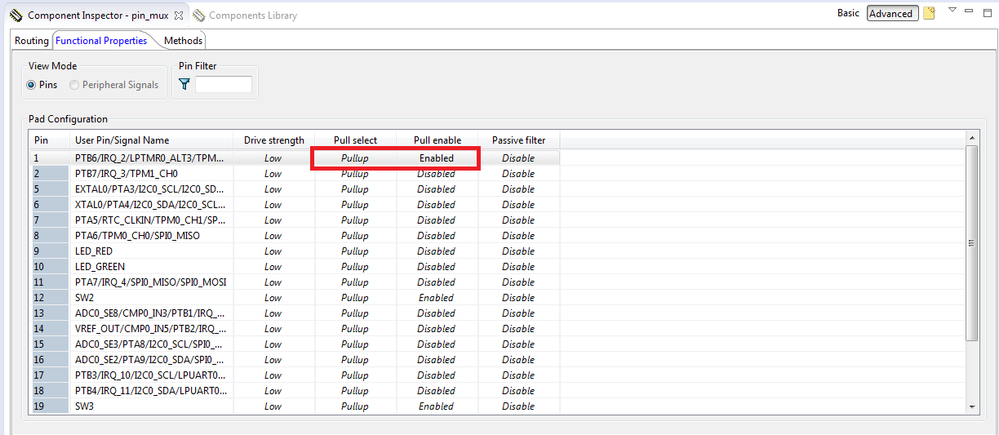This screenshot has height=435, width=999.
Task: Open the view menu triangle in toolbar
Action: [x=952, y=10]
